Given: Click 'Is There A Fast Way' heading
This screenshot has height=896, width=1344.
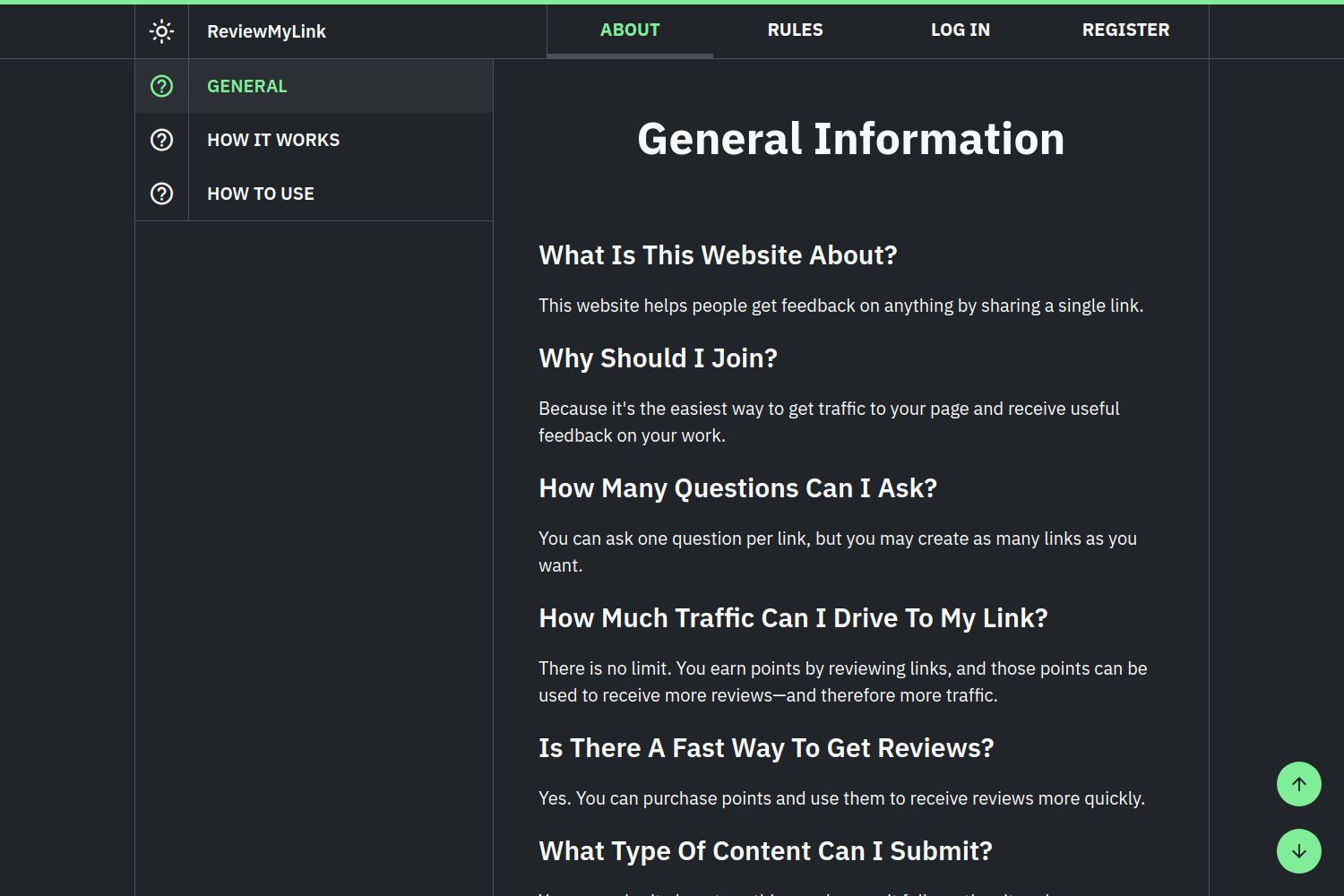Looking at the screenshot, I should (x=766, y=748).
